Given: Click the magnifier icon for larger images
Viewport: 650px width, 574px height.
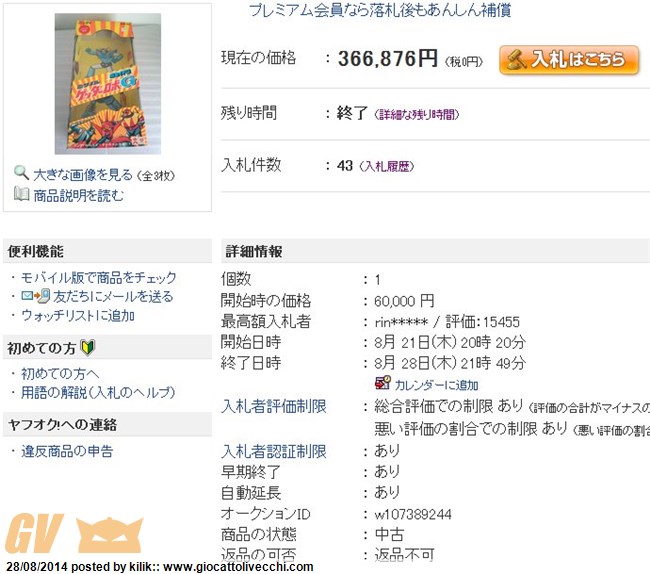Looking at the screenshot, I should [x=21, y=172].
